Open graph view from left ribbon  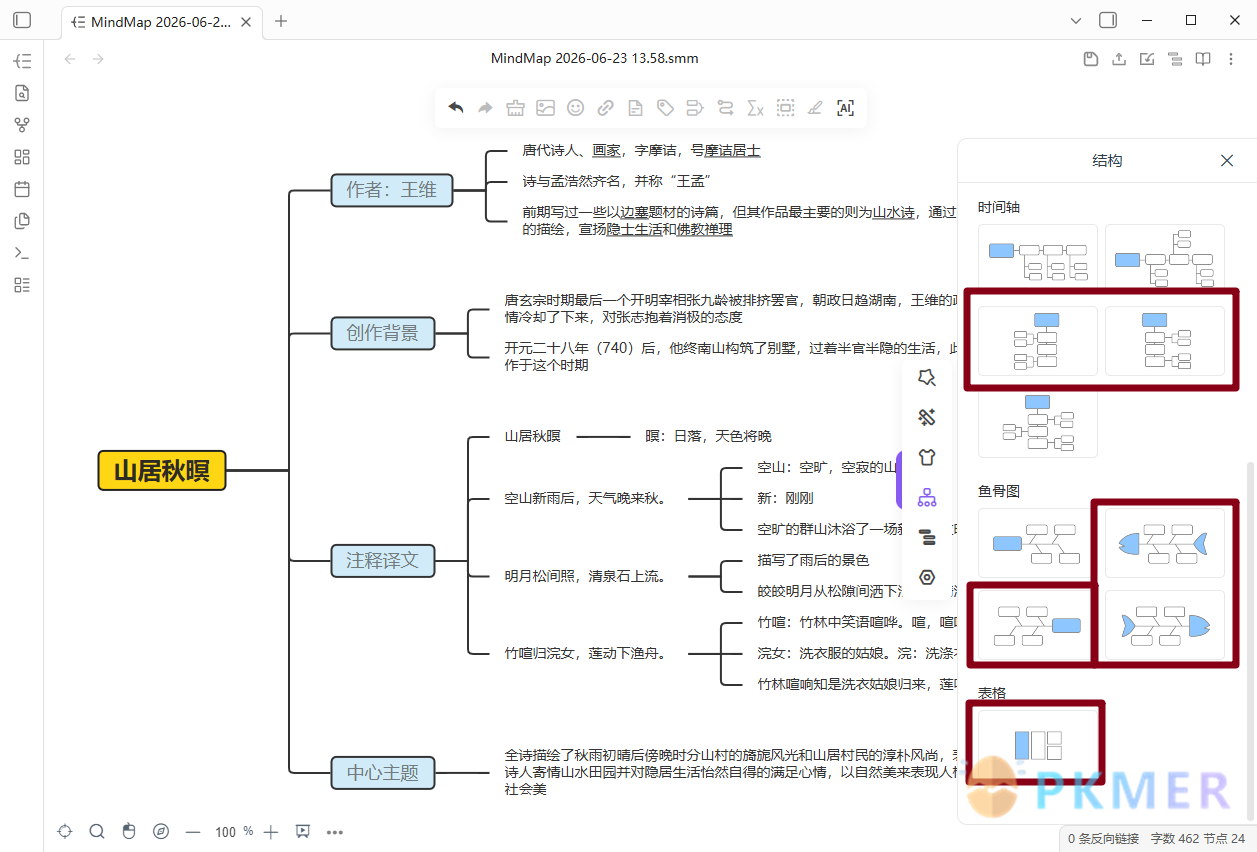(x=22, y=125)
